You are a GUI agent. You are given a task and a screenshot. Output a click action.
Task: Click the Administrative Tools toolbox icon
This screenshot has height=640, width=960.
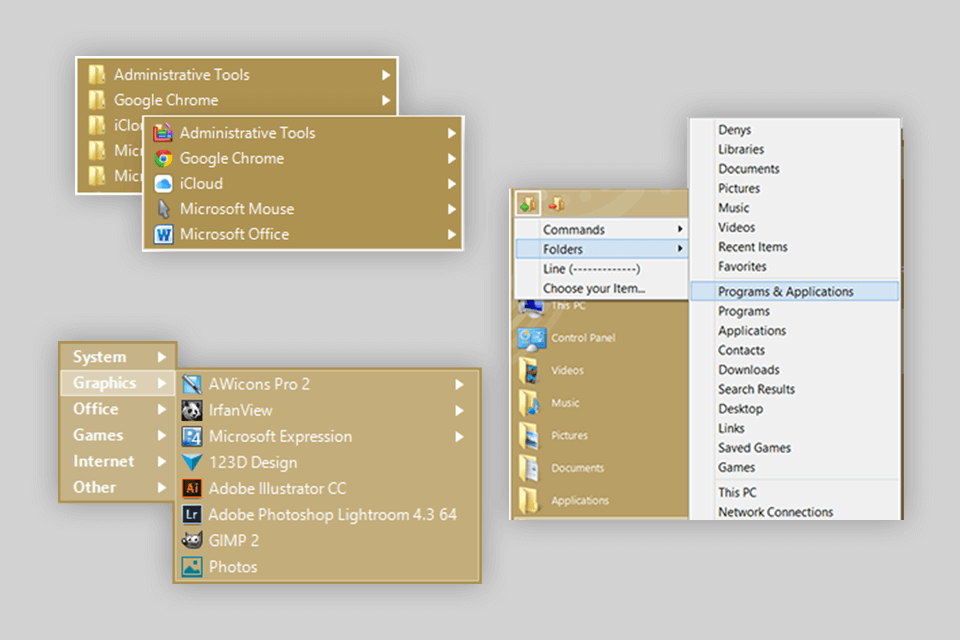(x=163, y=133)
